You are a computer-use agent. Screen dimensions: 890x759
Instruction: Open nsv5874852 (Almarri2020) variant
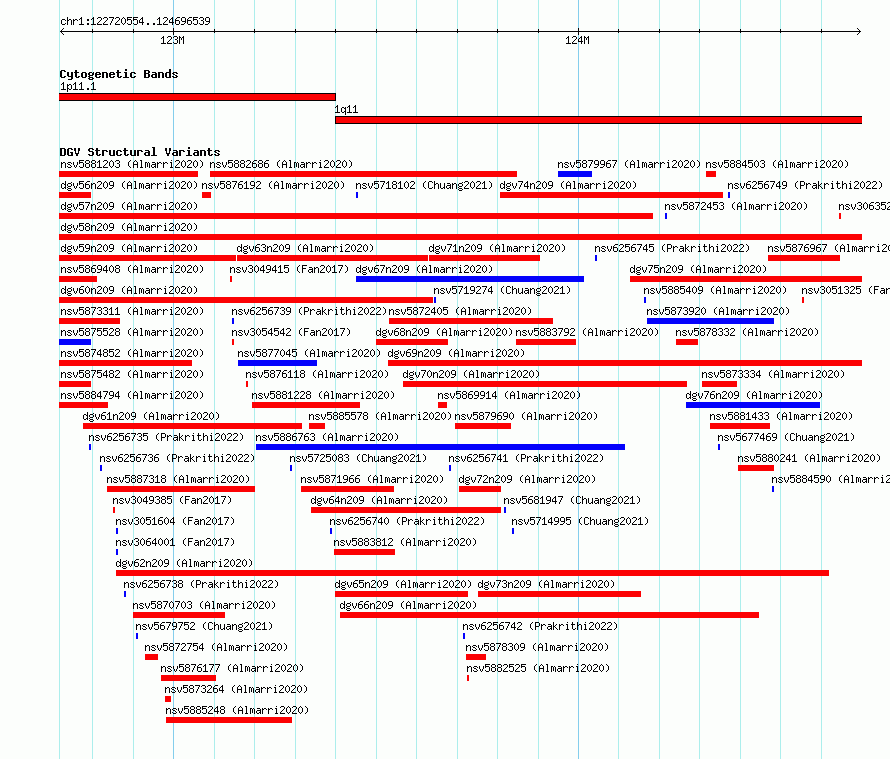(x=125, y=363)
